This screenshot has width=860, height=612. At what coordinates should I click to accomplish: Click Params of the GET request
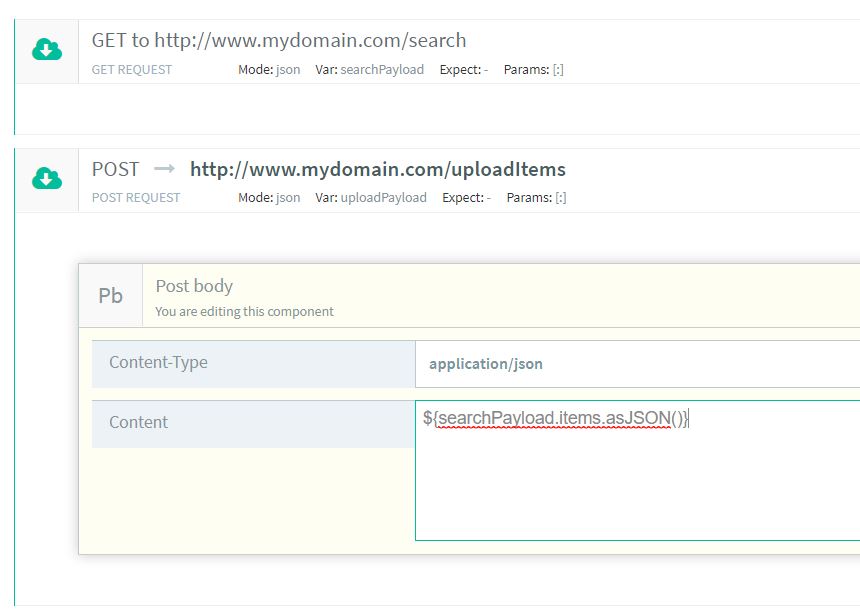[x=534, y=70]
